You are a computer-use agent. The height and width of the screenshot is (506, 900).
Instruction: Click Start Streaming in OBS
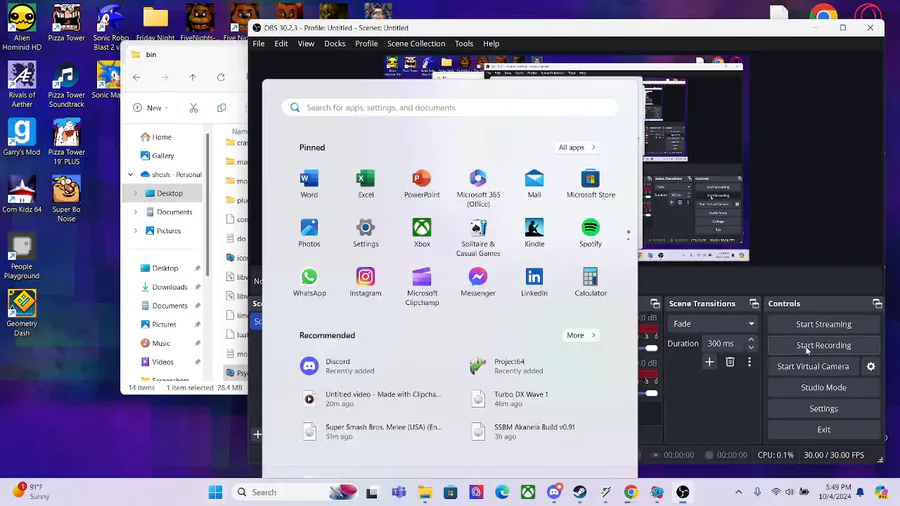824,324
